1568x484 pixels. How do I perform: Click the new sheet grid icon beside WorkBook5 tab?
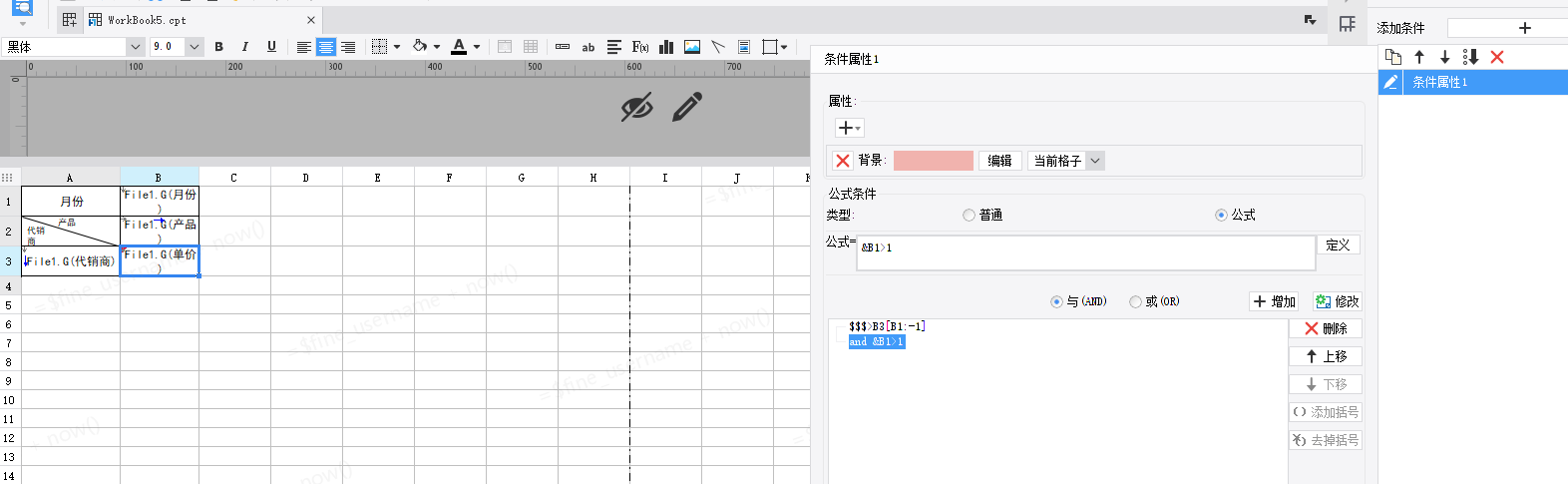coord(69,20)
